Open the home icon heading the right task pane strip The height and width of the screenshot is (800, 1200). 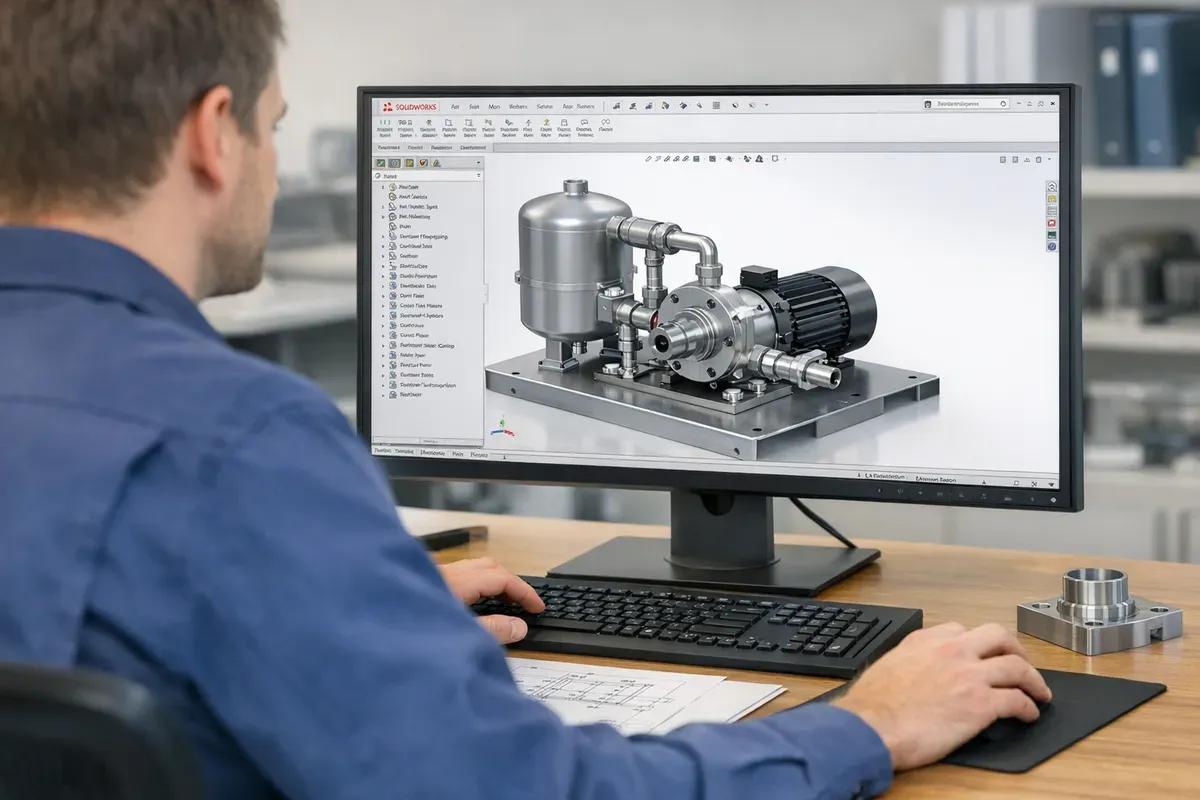coord(1052,186)
